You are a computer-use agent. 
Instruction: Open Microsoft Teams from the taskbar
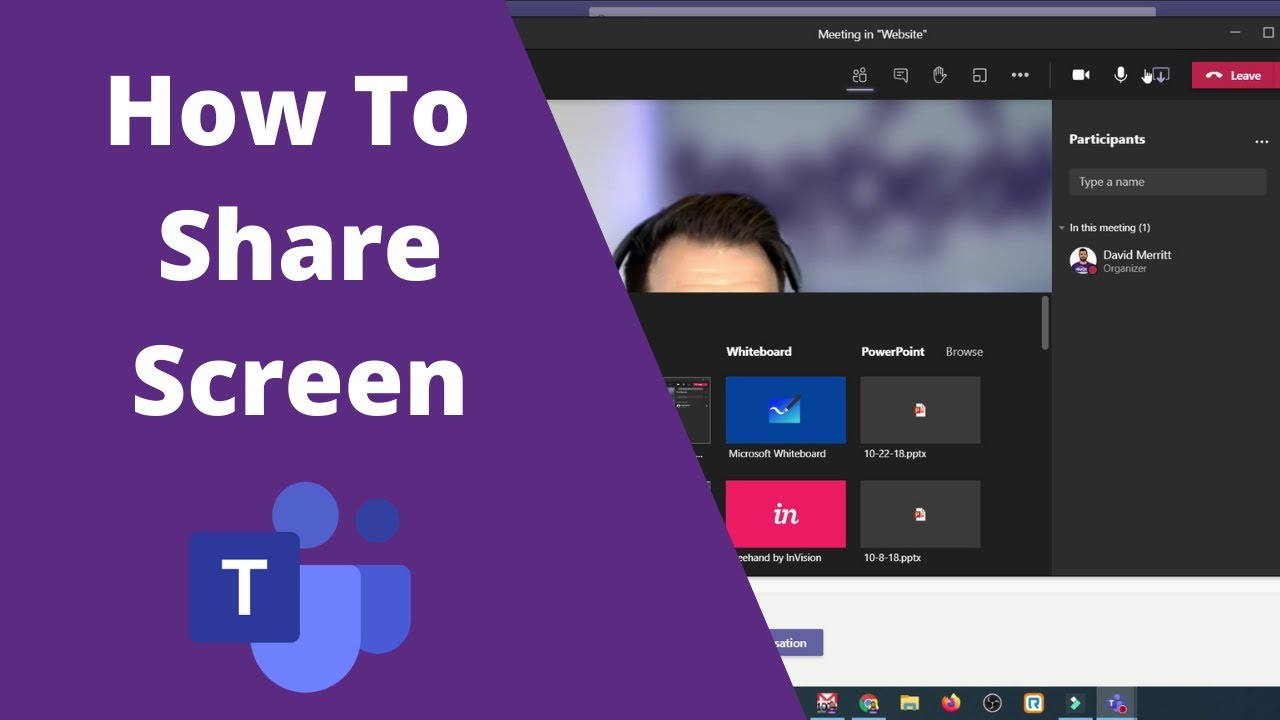[x=1116, y=703]
